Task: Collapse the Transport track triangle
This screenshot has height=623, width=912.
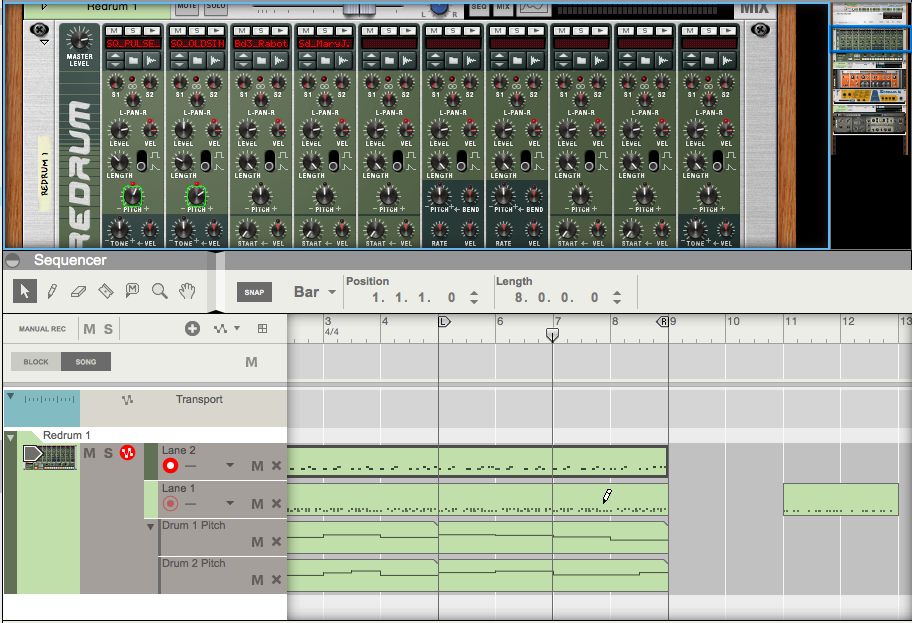Action: (10, 396)
